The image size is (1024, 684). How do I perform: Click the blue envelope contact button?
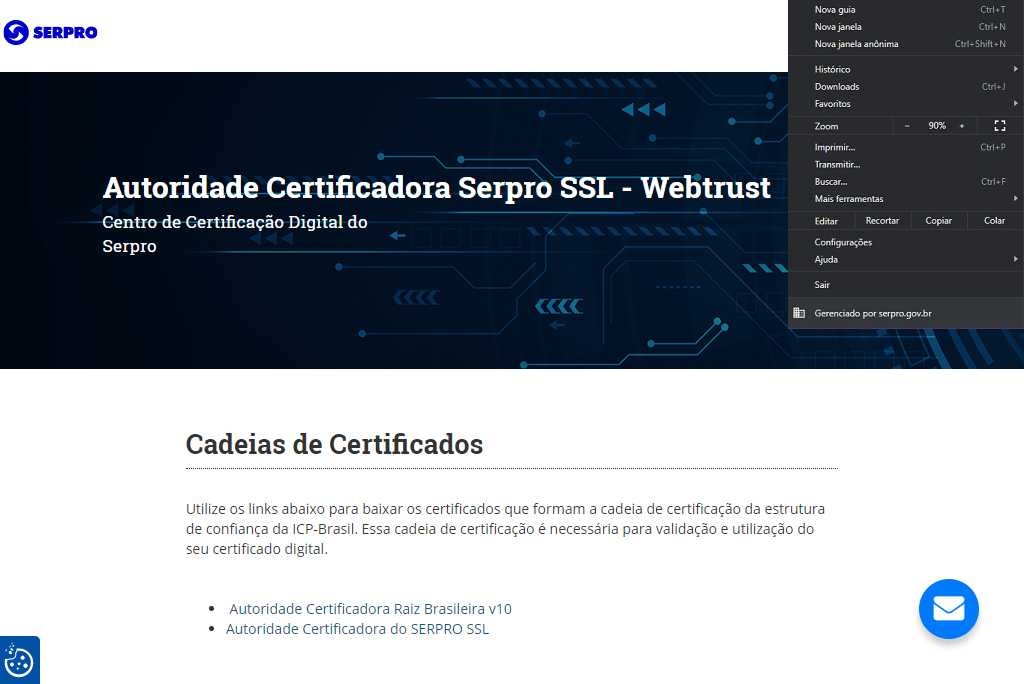(x=948, y=609)
